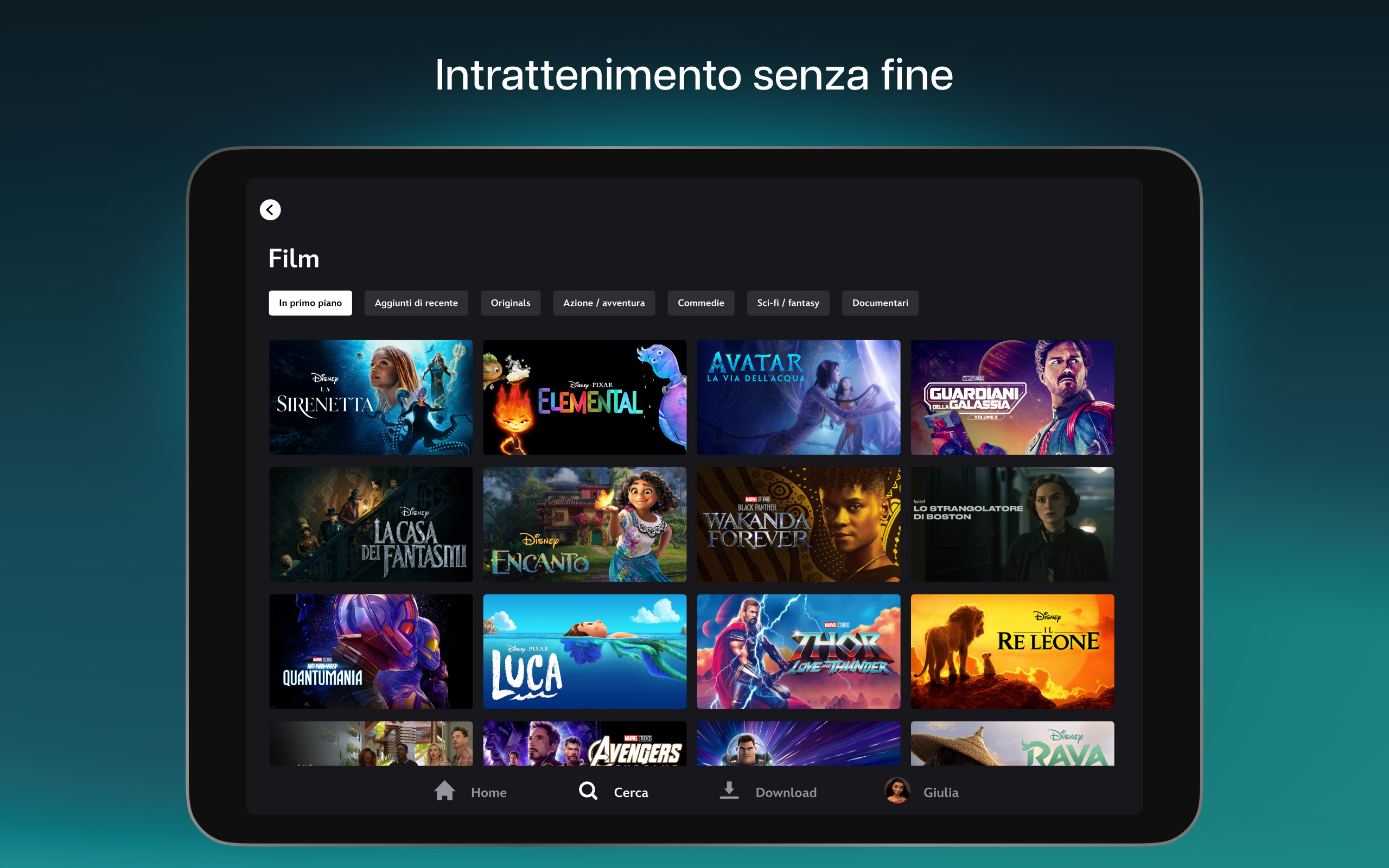The width and height of the screenshot is (1389, 868).
Task: Go back using the circular arrow button
Action: pos(270,209)
